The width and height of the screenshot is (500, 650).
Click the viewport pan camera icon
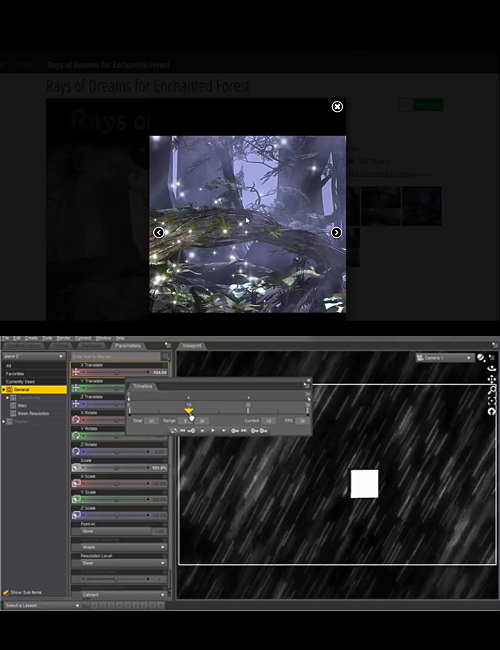[x=492, y=379]
